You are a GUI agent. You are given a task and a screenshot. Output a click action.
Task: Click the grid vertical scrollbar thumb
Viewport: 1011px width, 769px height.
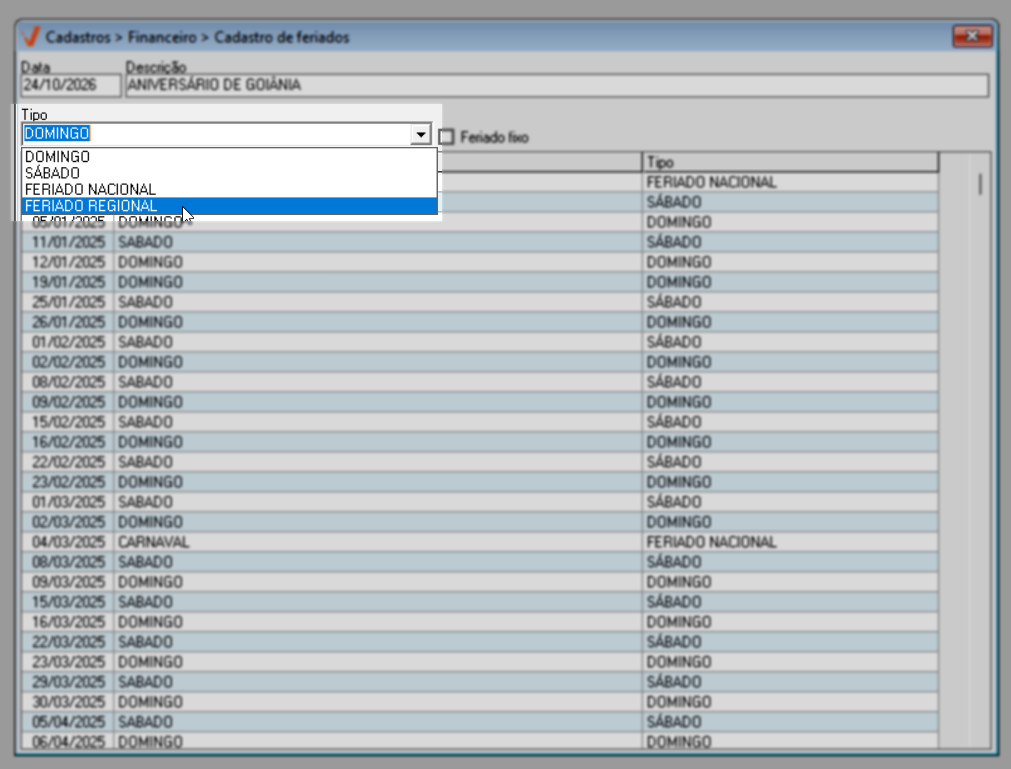980,184
